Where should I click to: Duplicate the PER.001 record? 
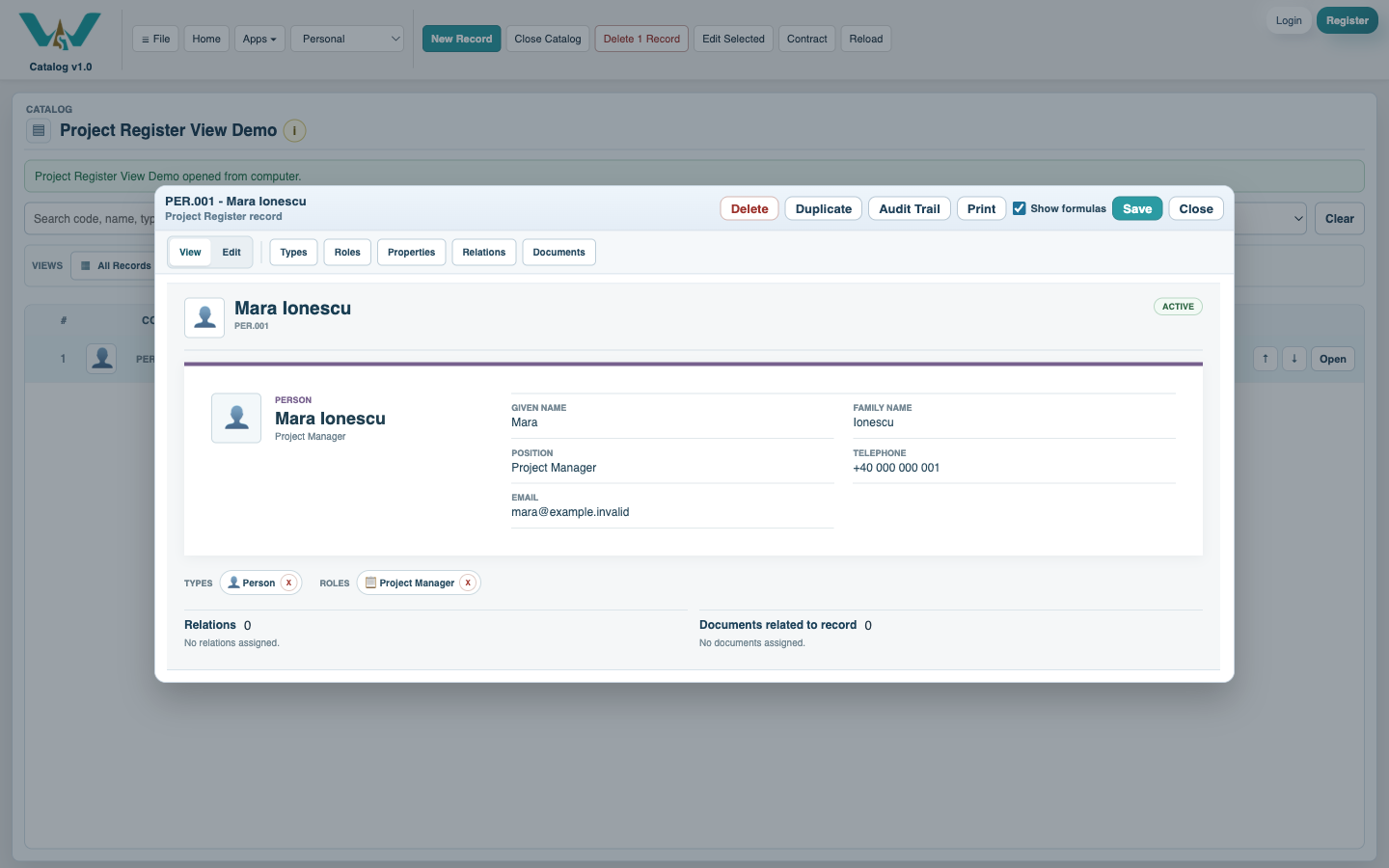point(824,208)
